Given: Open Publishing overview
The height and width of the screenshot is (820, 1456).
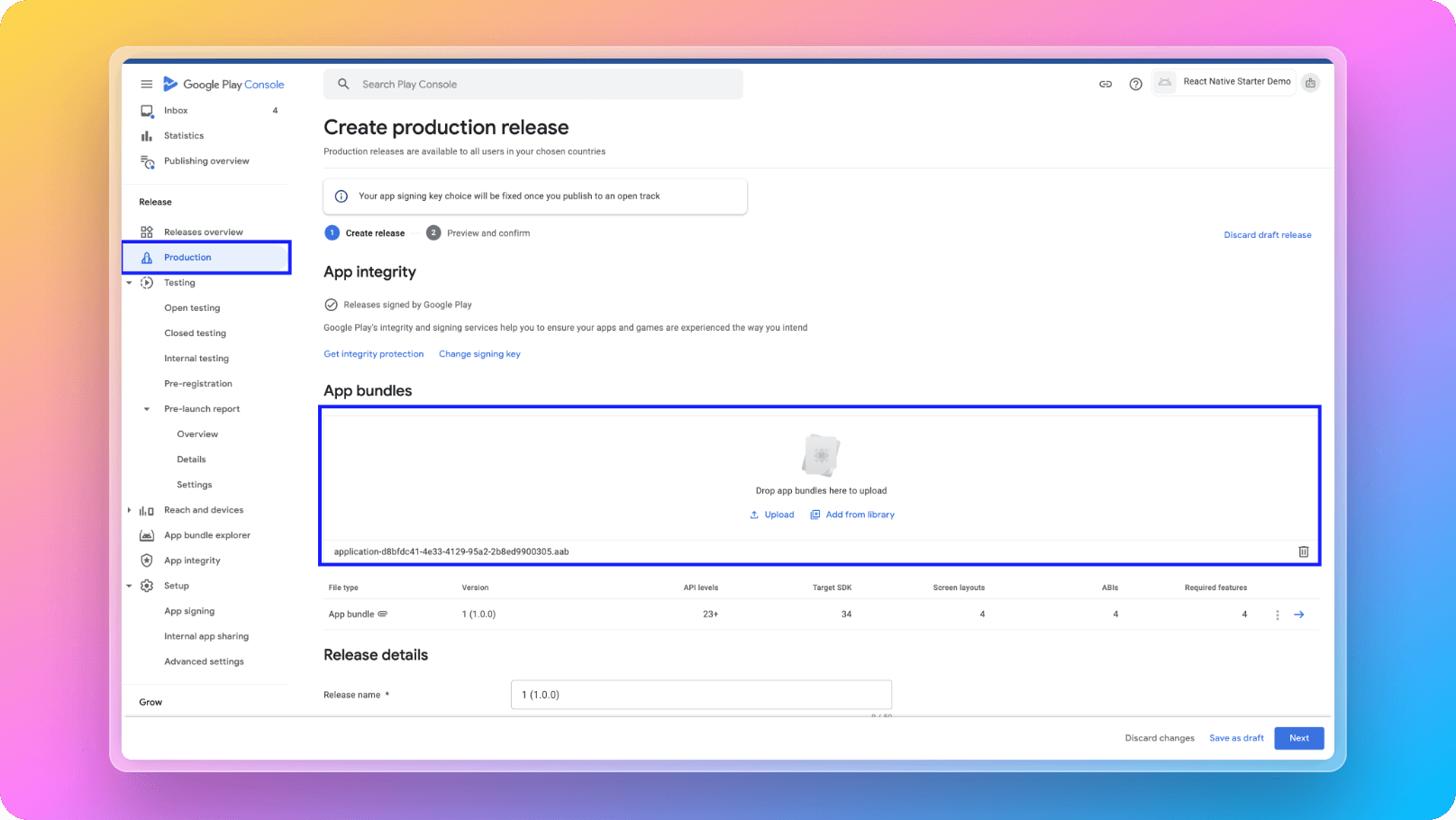Looking at the screenshot, I should (x=206, y=161).
